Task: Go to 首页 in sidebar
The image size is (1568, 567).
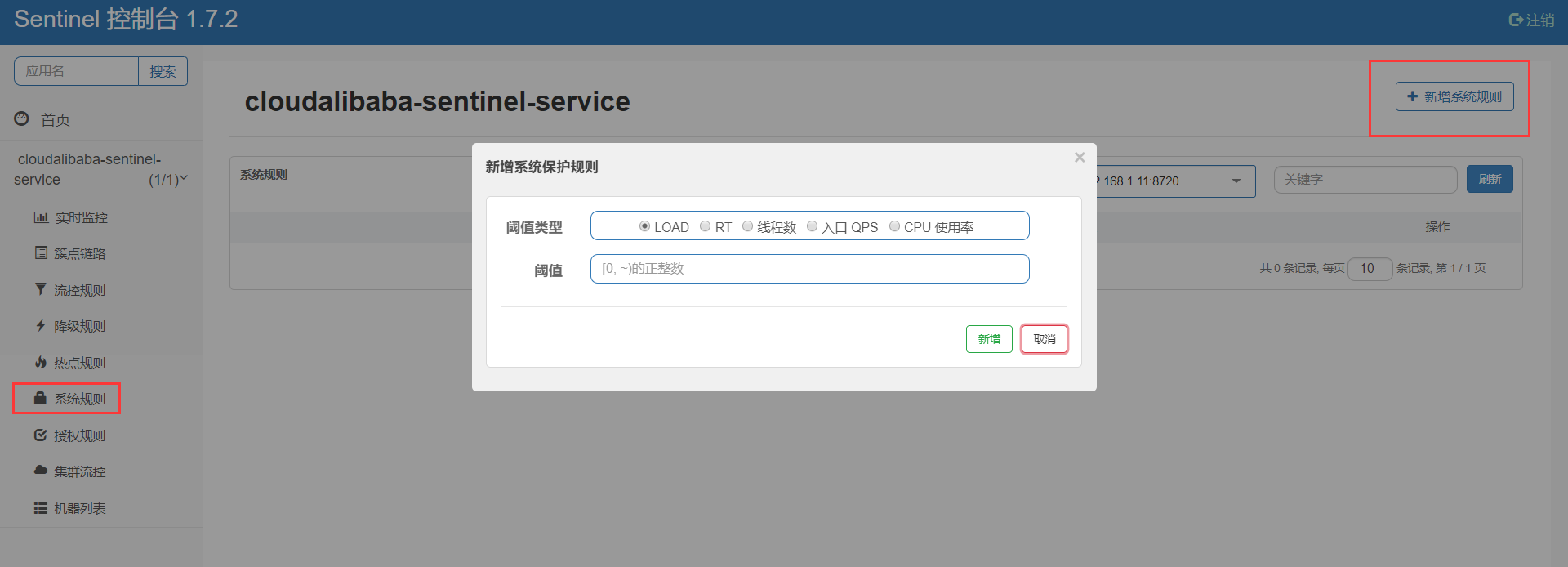Action: pos(56,120)
